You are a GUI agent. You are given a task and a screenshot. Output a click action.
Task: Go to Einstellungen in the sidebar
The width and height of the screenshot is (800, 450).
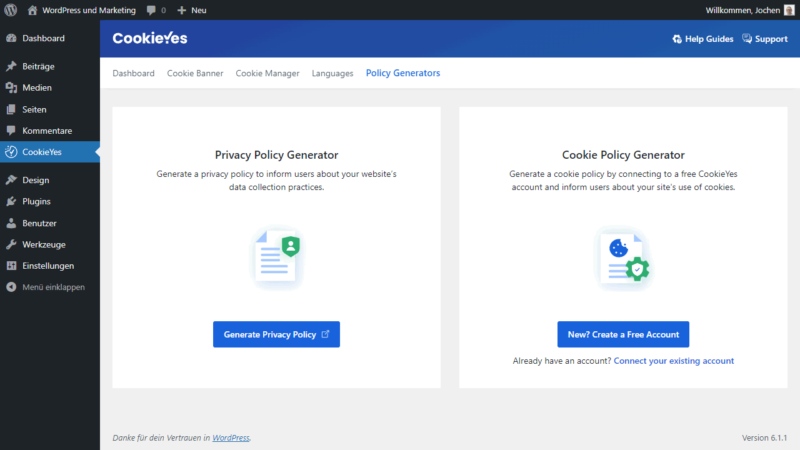pos(48,266)
